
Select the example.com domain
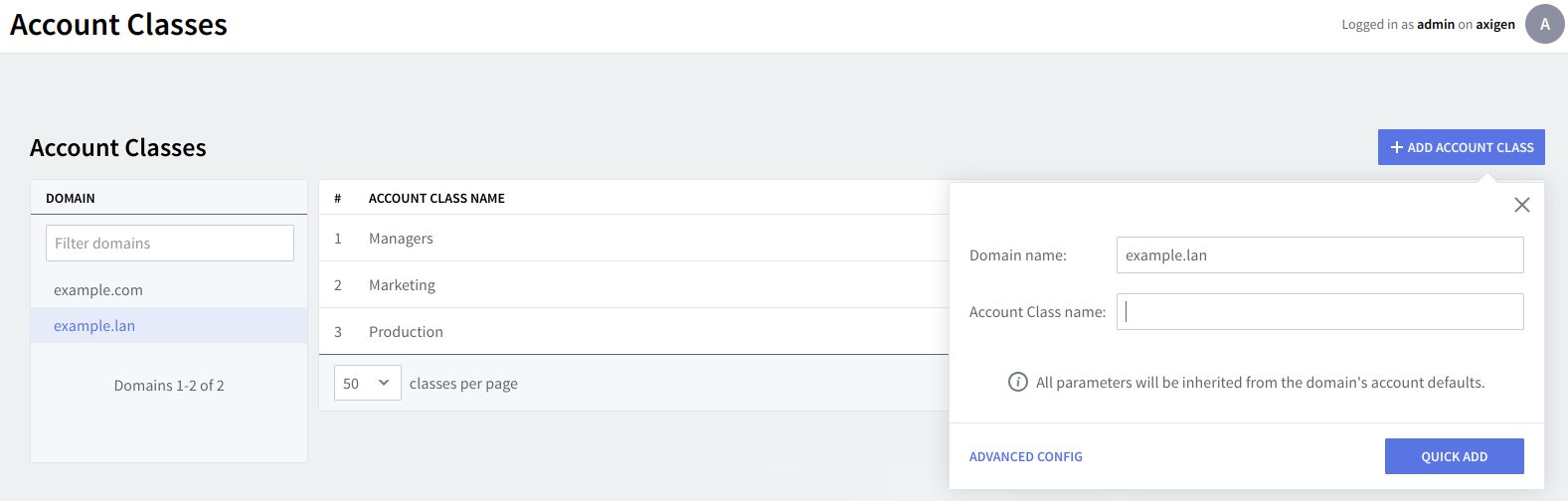point(98,290)
